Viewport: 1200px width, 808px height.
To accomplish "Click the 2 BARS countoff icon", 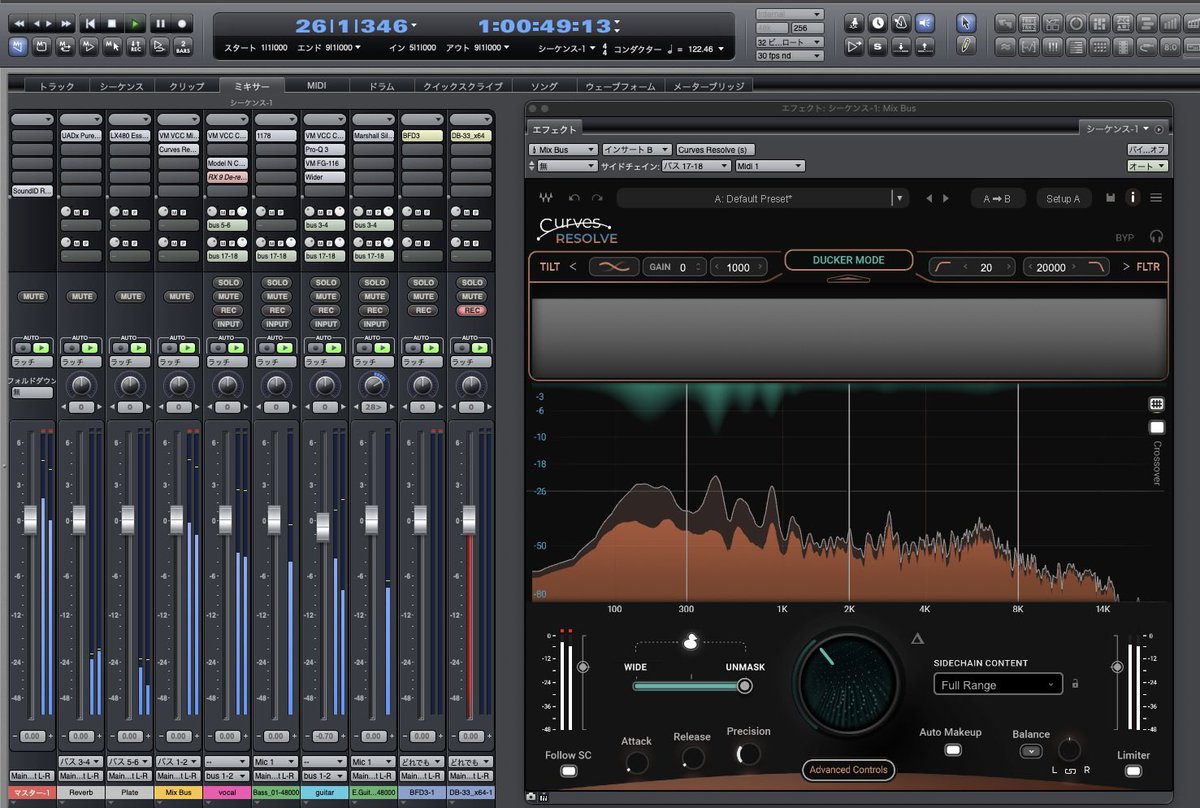I will (x=182, y=45).
